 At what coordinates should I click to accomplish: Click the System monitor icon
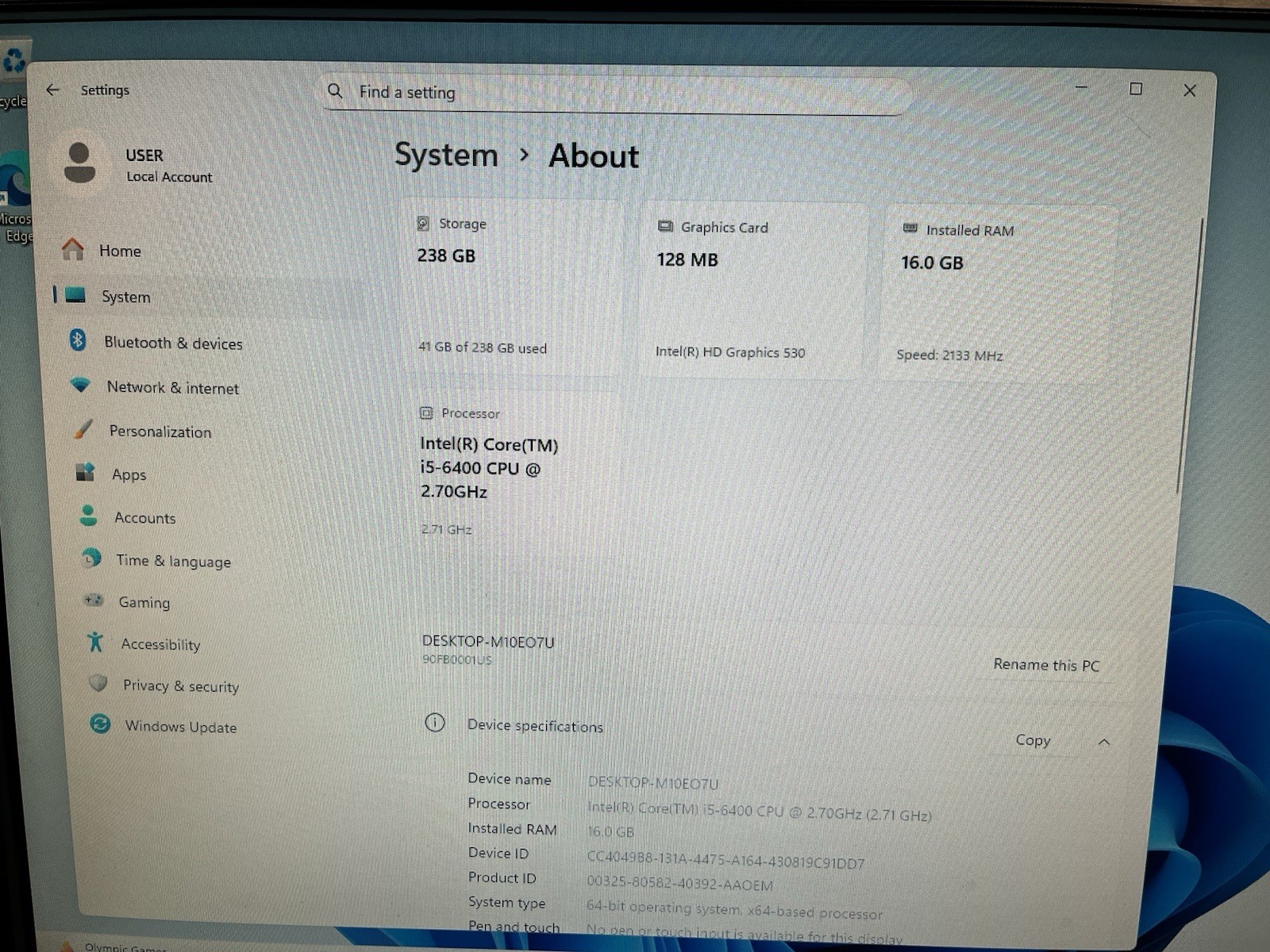click(x=75, y=295)
